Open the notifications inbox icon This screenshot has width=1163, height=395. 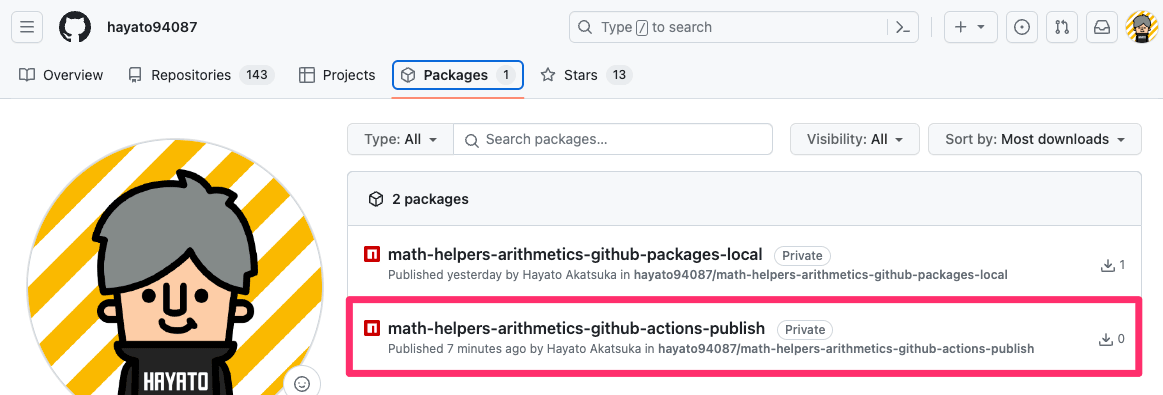pos(1101,27)
